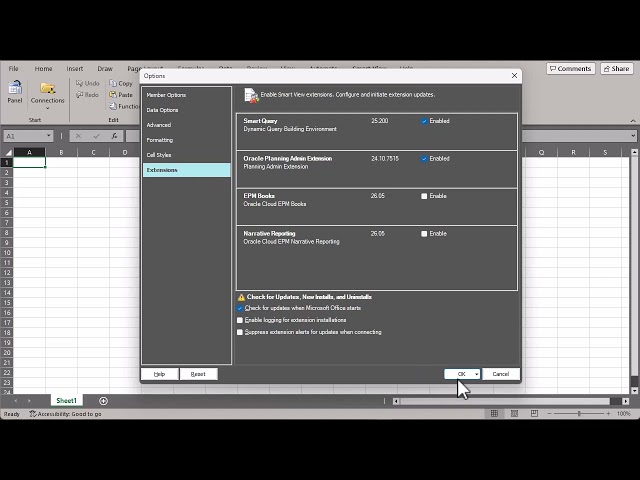
Task: Select Member Options in Options sidebar
Action: [x=187, y=95]
